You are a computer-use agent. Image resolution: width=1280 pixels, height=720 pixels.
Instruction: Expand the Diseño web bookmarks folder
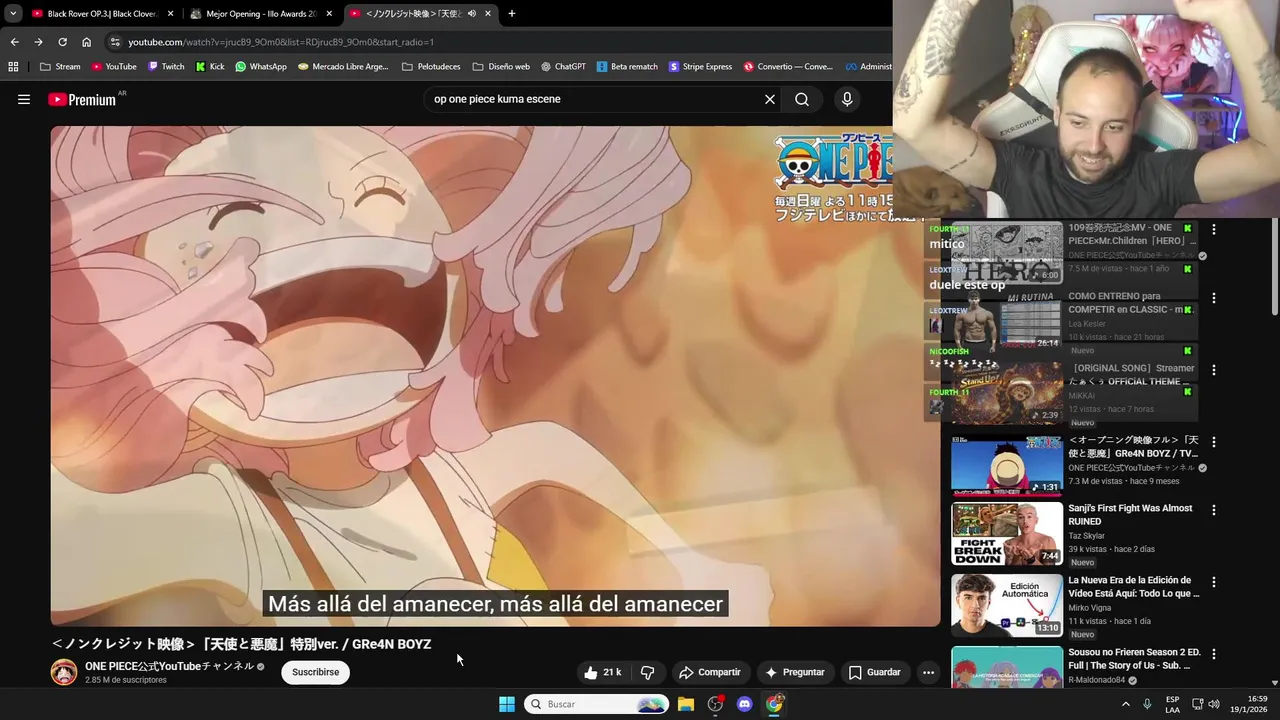point(500,67)
